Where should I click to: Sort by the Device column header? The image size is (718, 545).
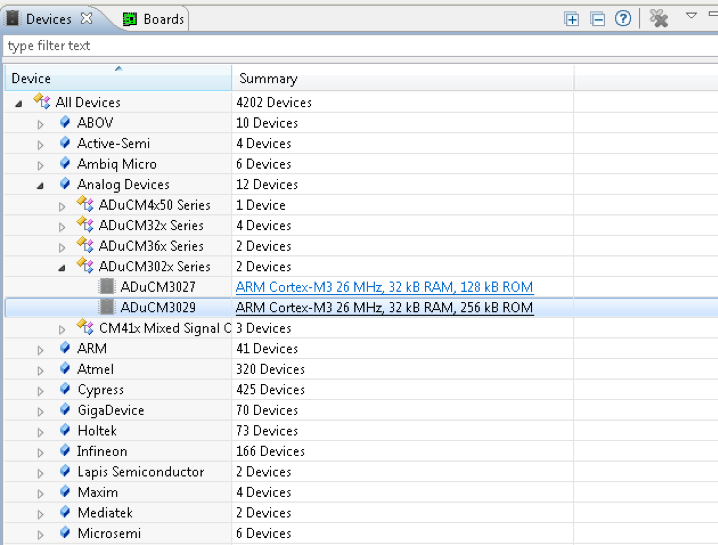(118, 78)
